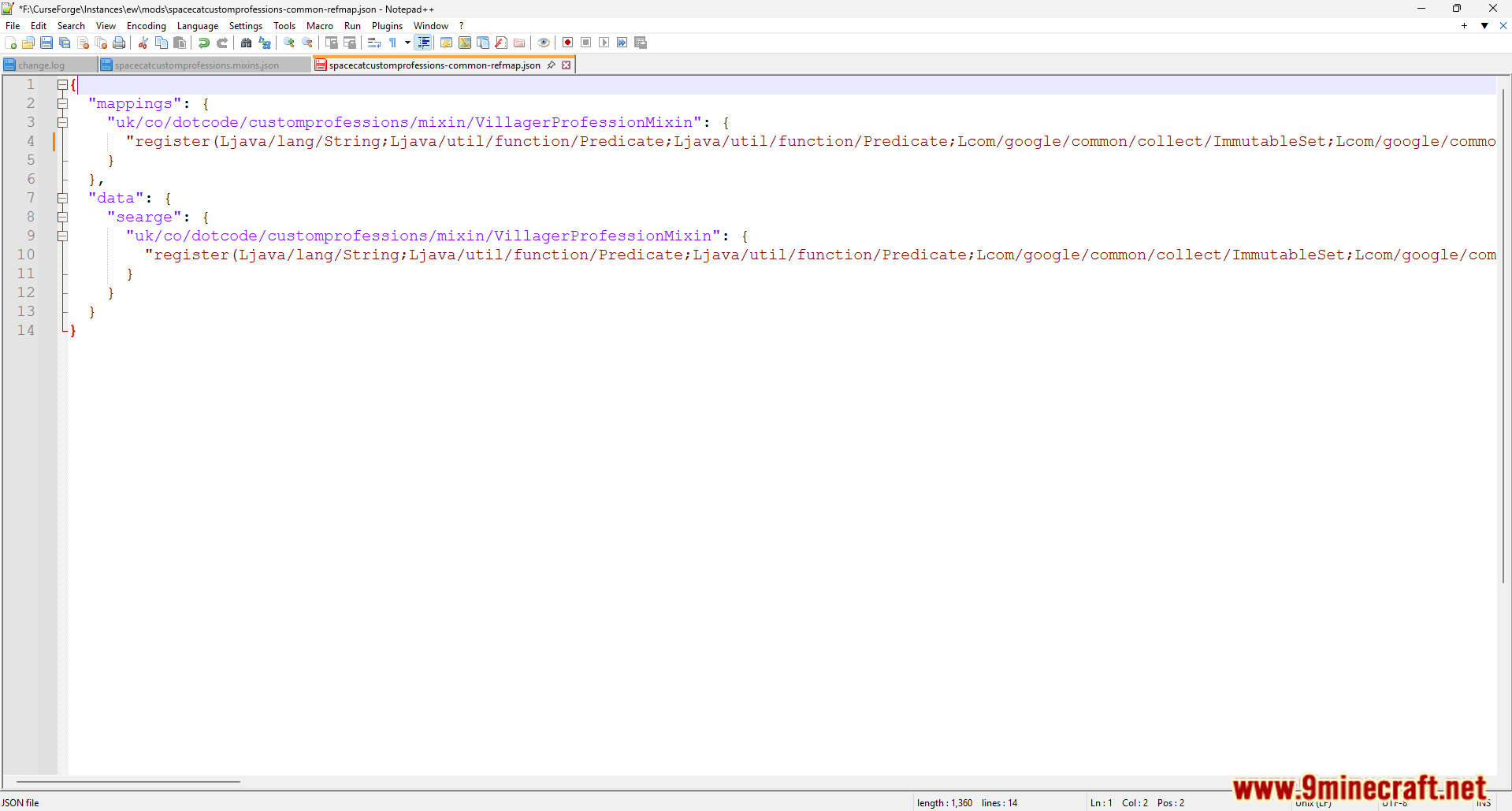Create a new file with New icon

coord(10,43)
